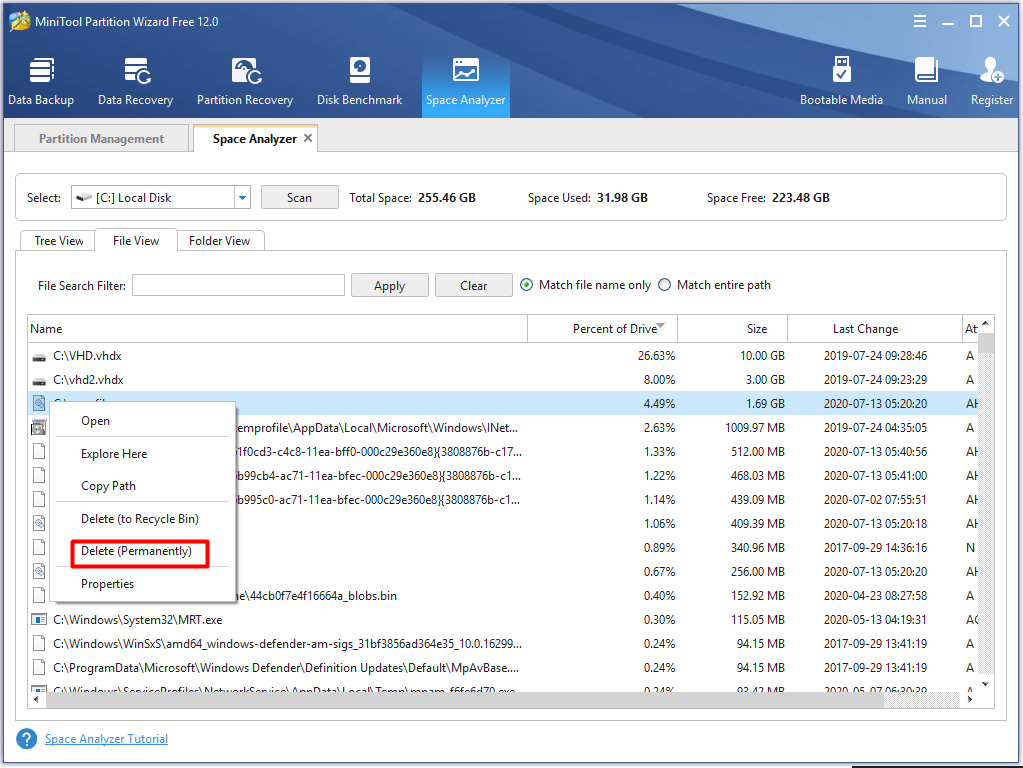Open the Manual
The height and width of the screenshot is (768, 1023).
pyautogui.click(x=926, y=82)
